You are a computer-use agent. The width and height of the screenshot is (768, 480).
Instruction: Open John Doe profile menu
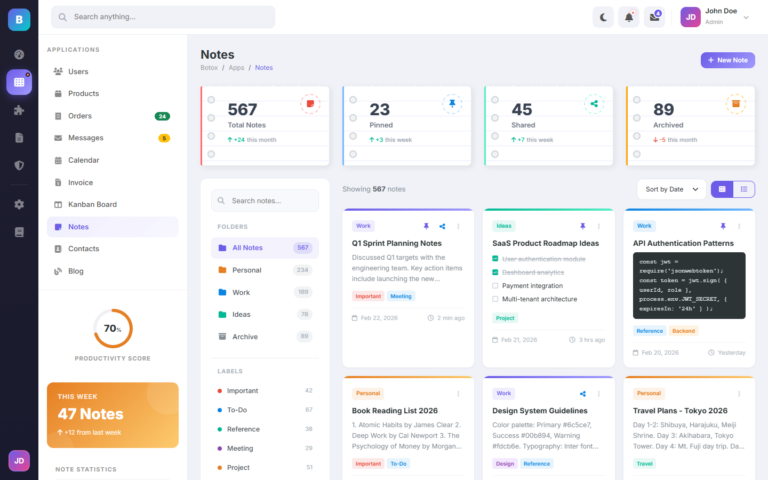pyautogui.click(x=718, y=16)
